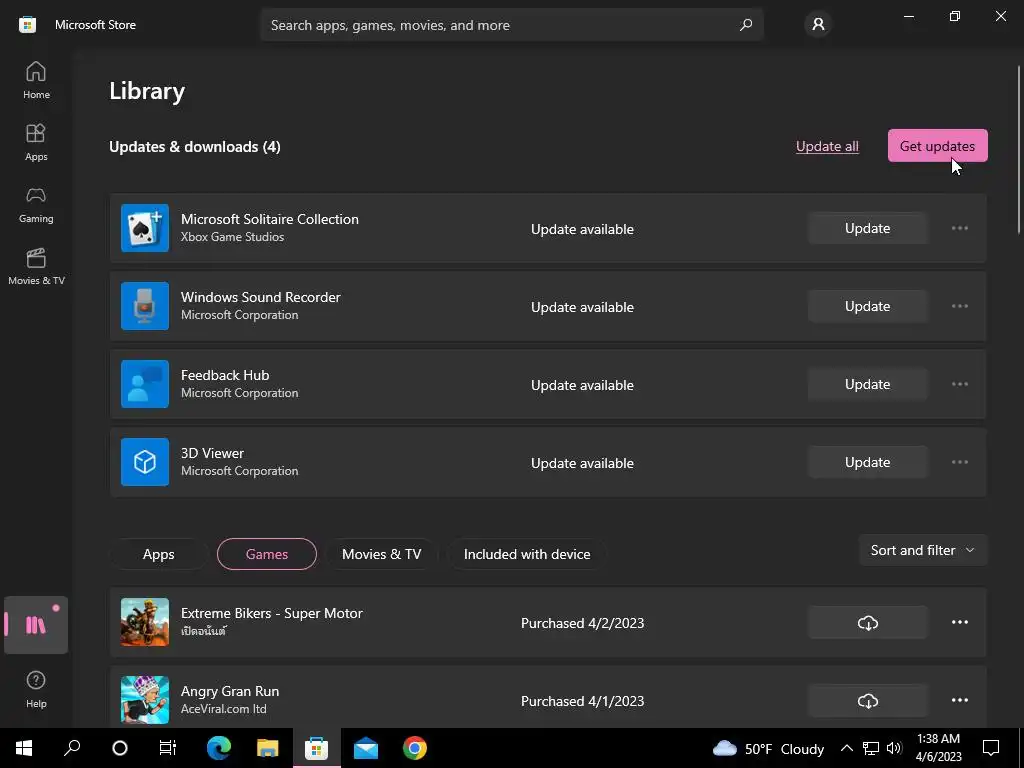Click the search magnifier icon
The image size is (1024, 768).
pyautogui.click(x=746, y=25)
